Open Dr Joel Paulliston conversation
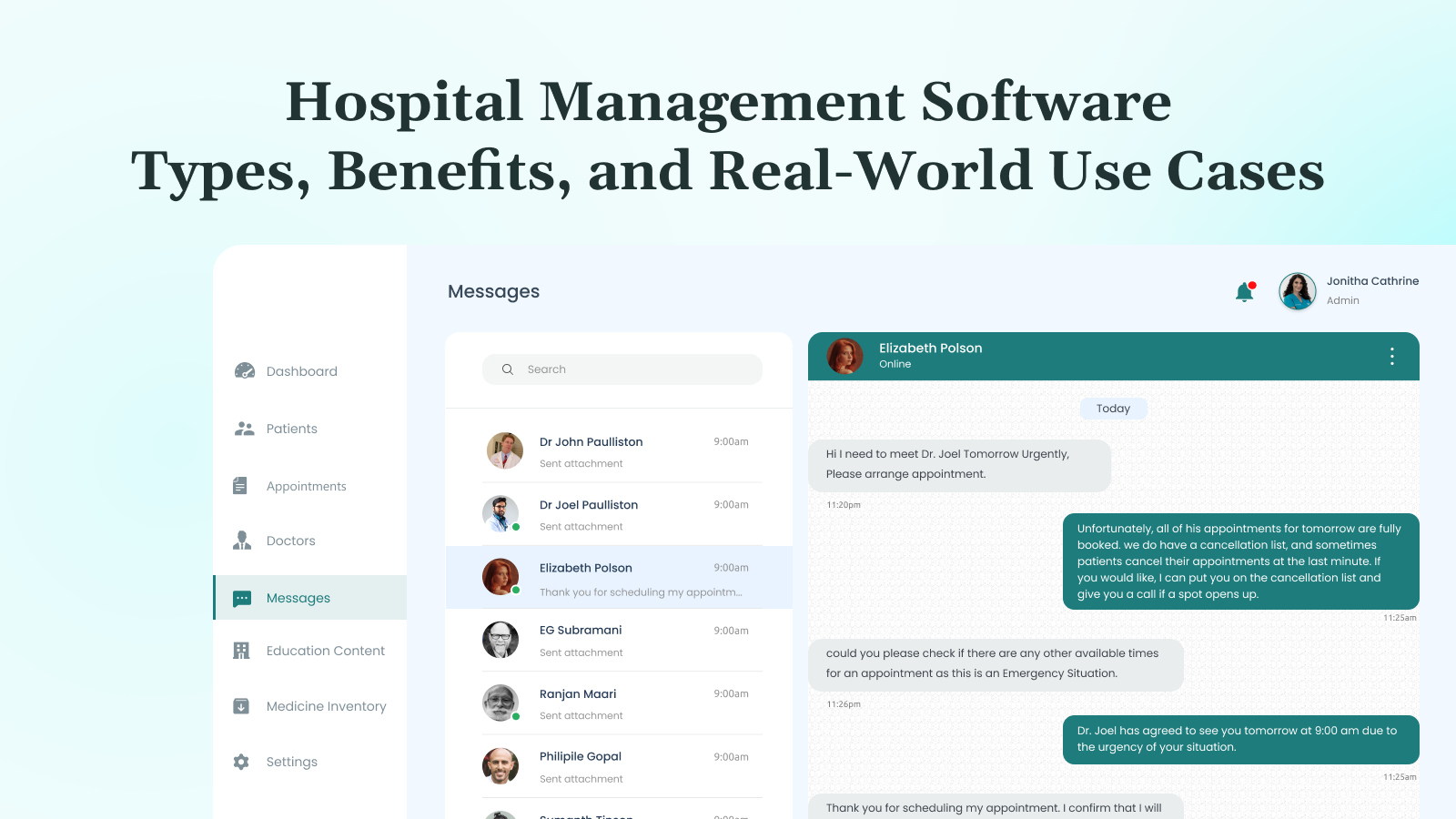The width and height of the screenshot is (1456, 819). 619,514
